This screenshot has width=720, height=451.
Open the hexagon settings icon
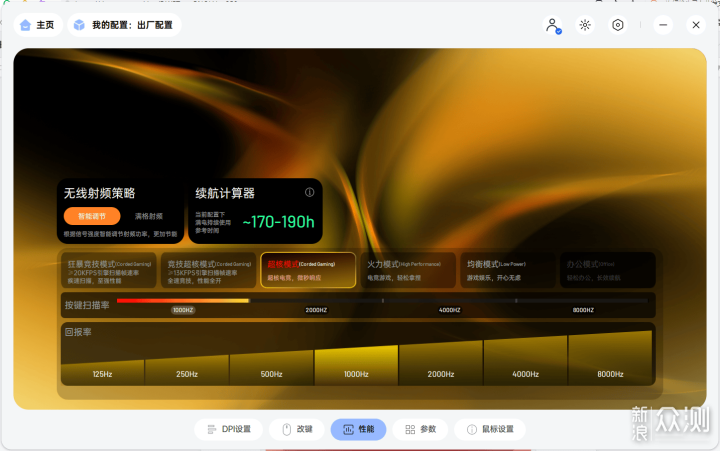(x=618, y=25)
